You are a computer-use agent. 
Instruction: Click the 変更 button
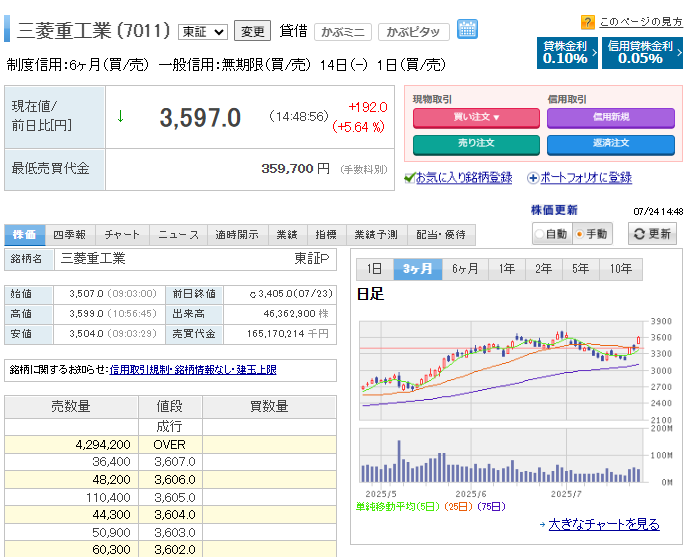coord(252,31)
